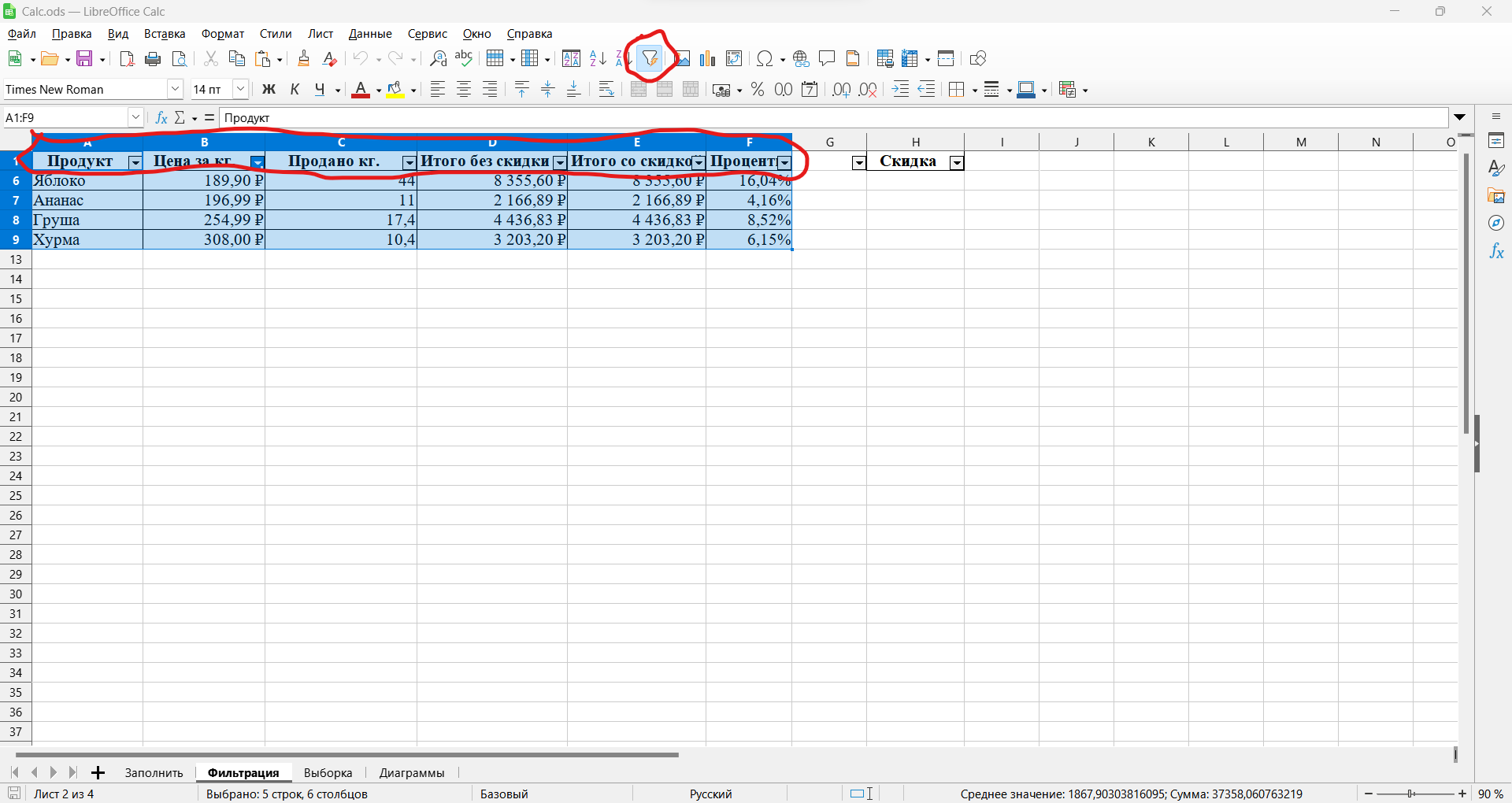Toggle Bold (Ж) formatting
Viewport: 1512px width, 803px height.
point(269,89)
